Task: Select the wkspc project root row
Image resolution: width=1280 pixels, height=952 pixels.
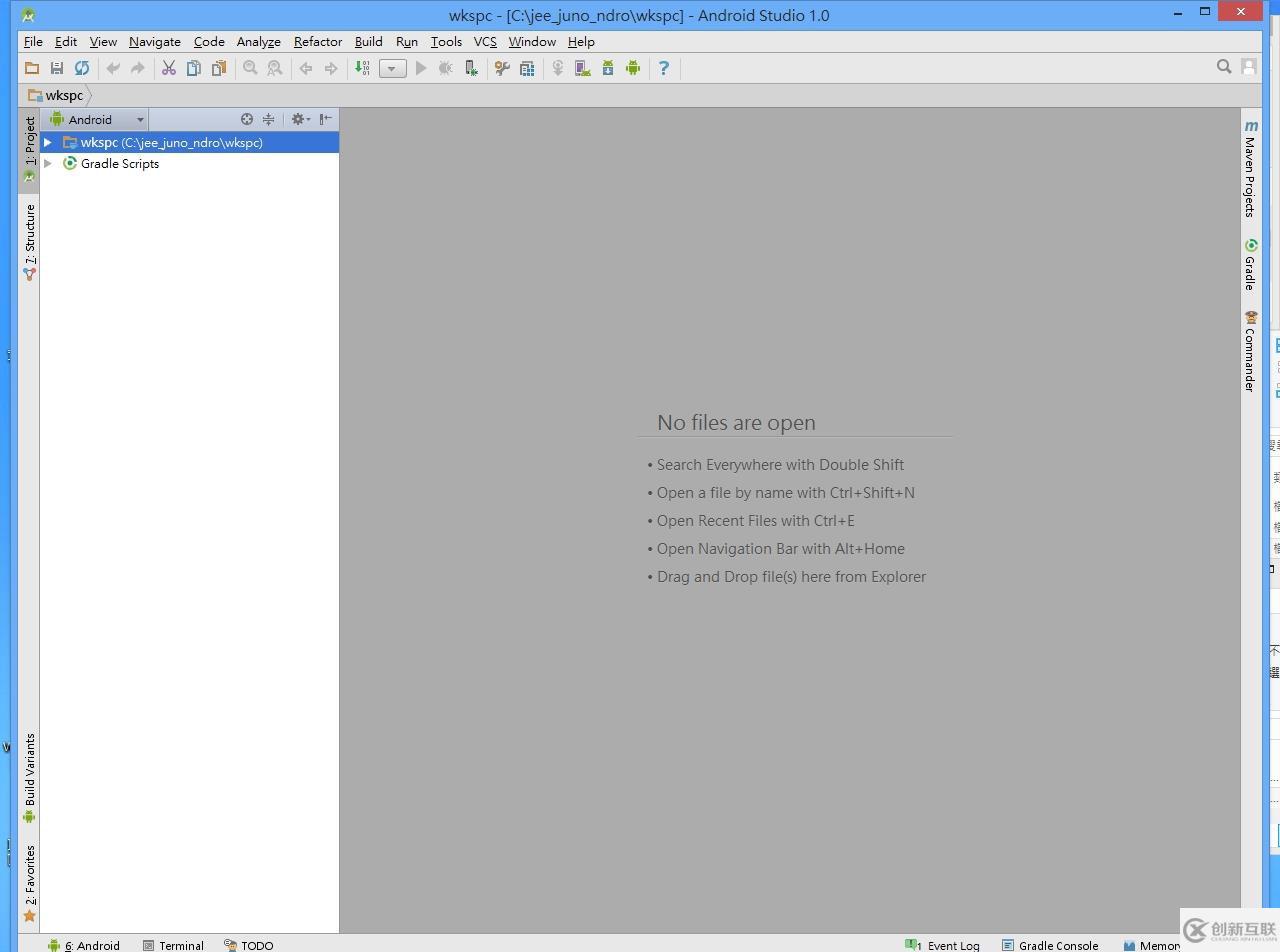Action: tap(189, 143)
